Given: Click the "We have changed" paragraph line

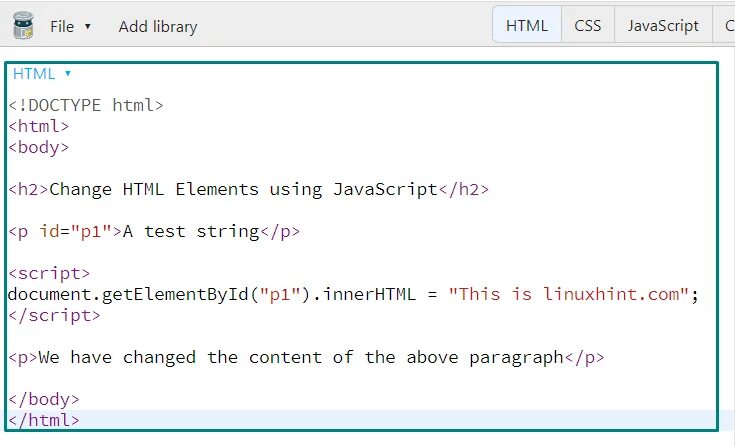Looking at the screenshot, I should click(x=306, y=358).
